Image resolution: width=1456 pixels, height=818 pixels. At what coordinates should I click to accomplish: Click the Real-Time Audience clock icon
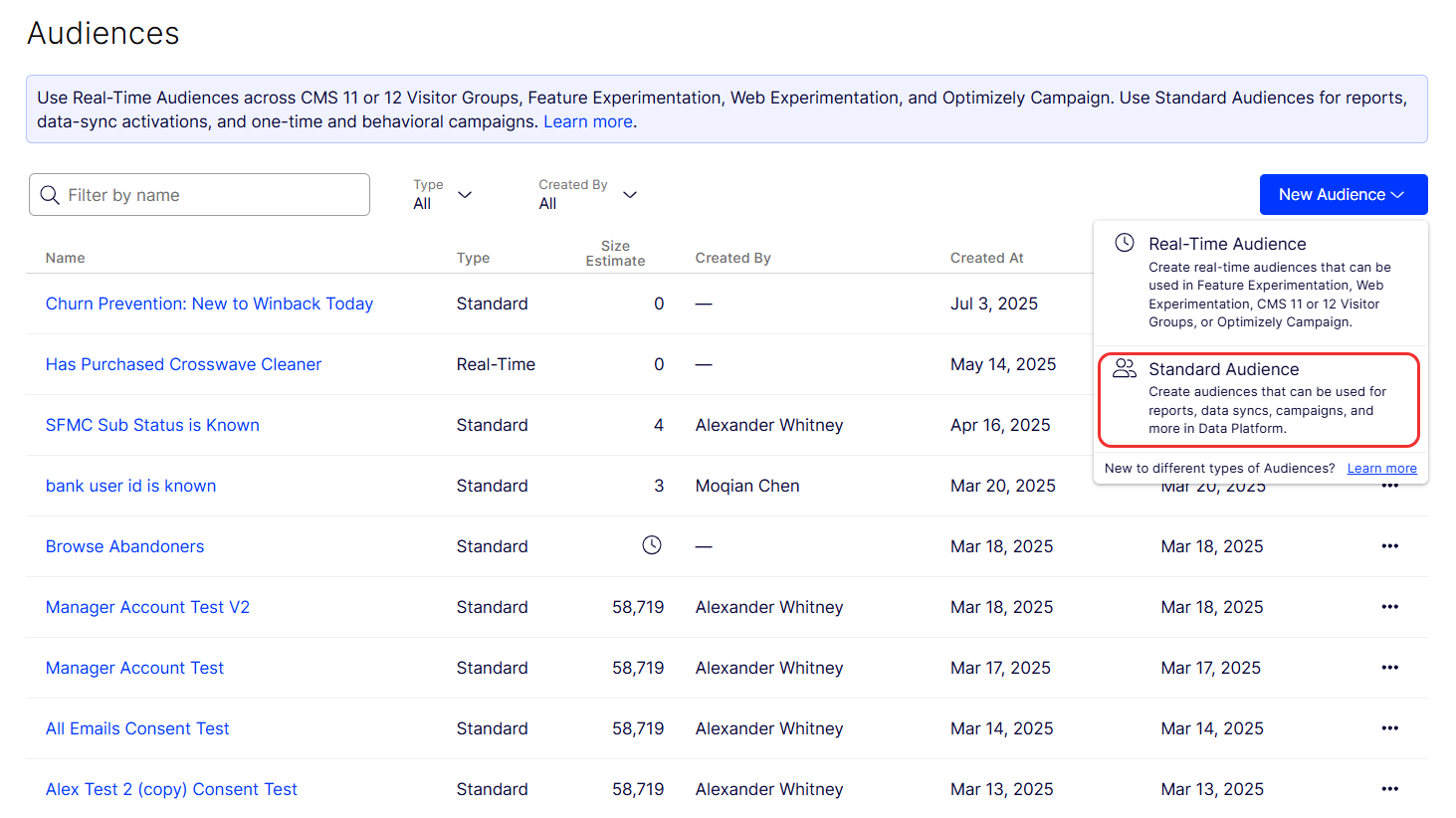coord(1124,243)
